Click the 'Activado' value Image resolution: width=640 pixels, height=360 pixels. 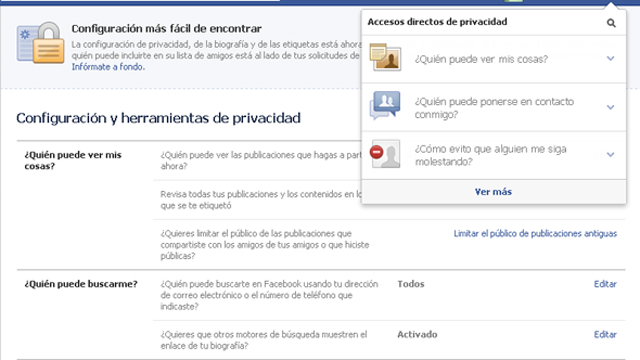(417, 335)
